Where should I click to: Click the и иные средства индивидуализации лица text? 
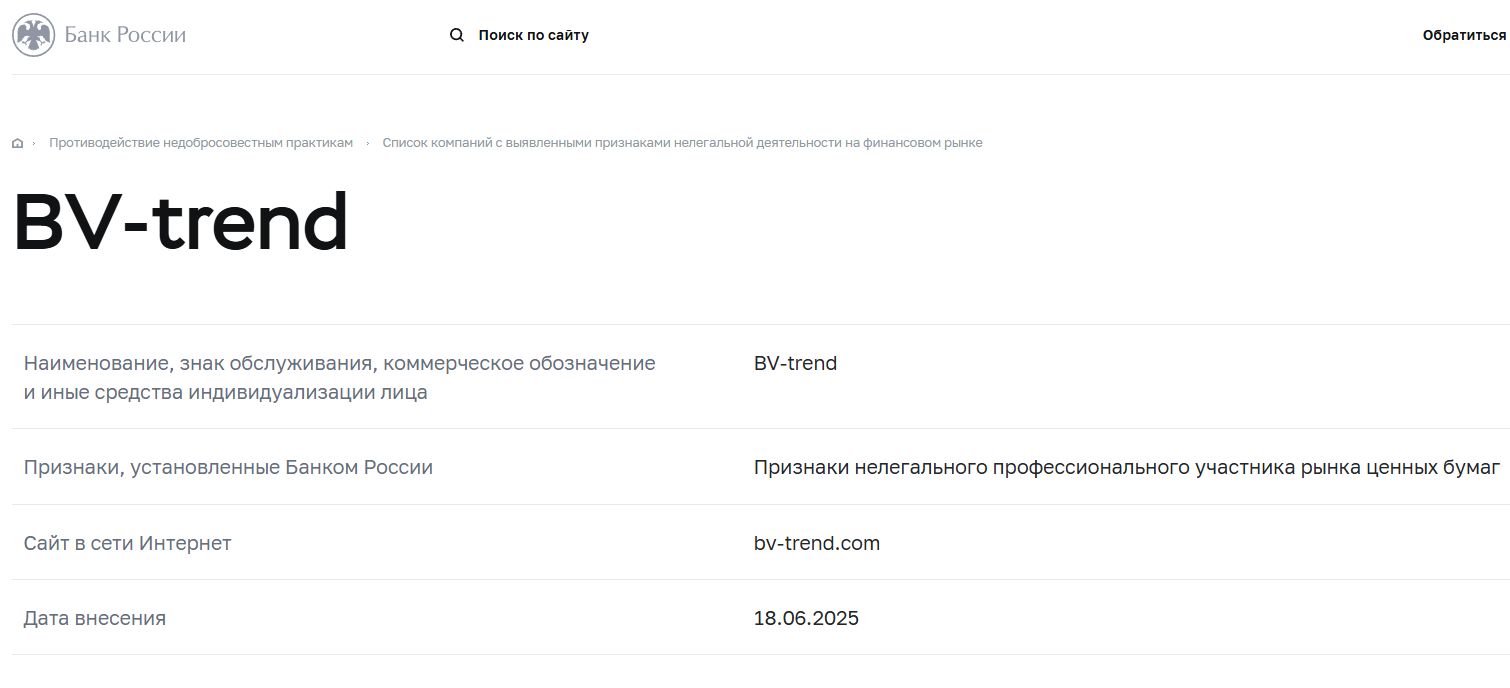coord(226,392)
